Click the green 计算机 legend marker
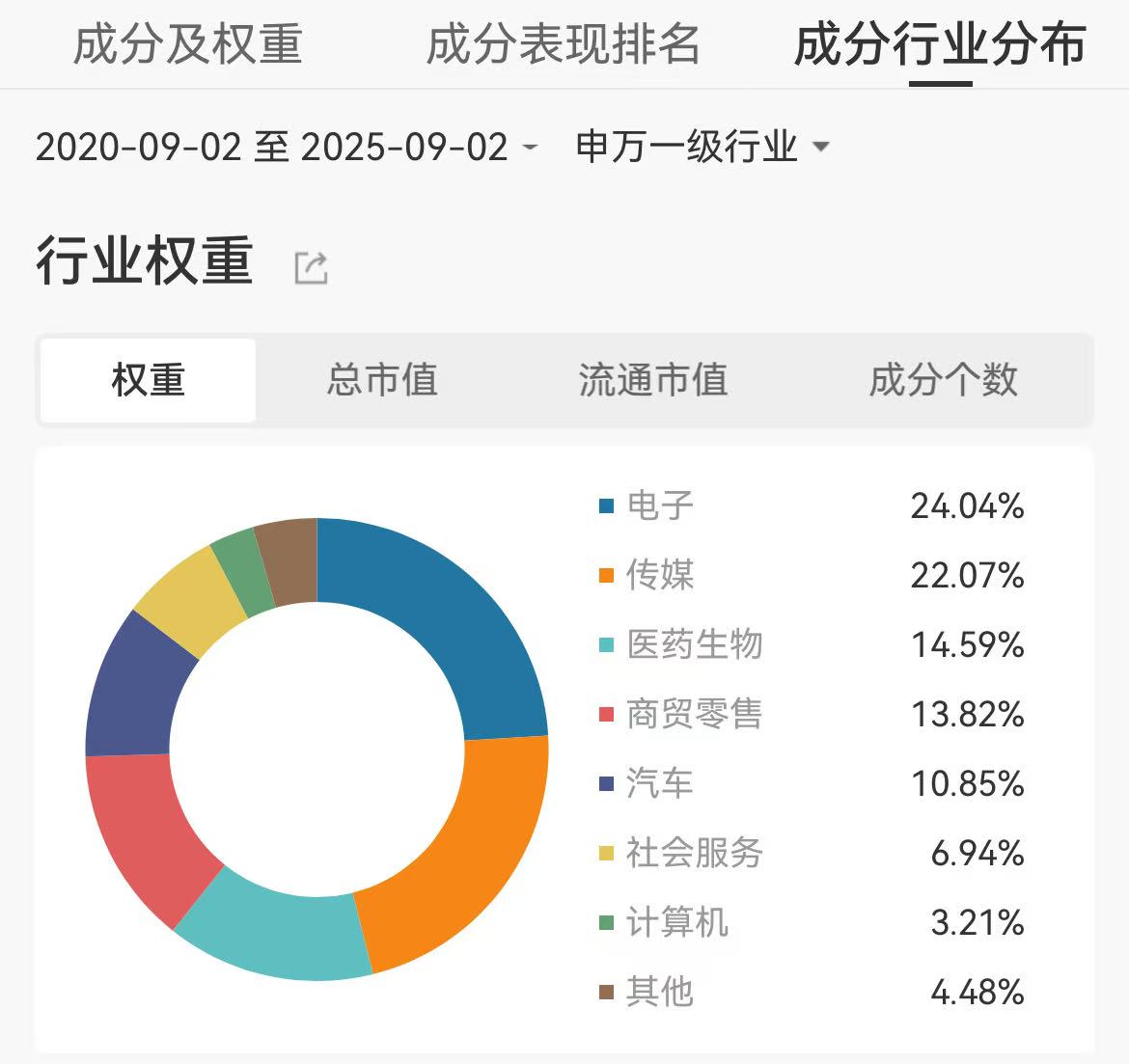Screen dimensions: 1129x1064 point(606,922)
